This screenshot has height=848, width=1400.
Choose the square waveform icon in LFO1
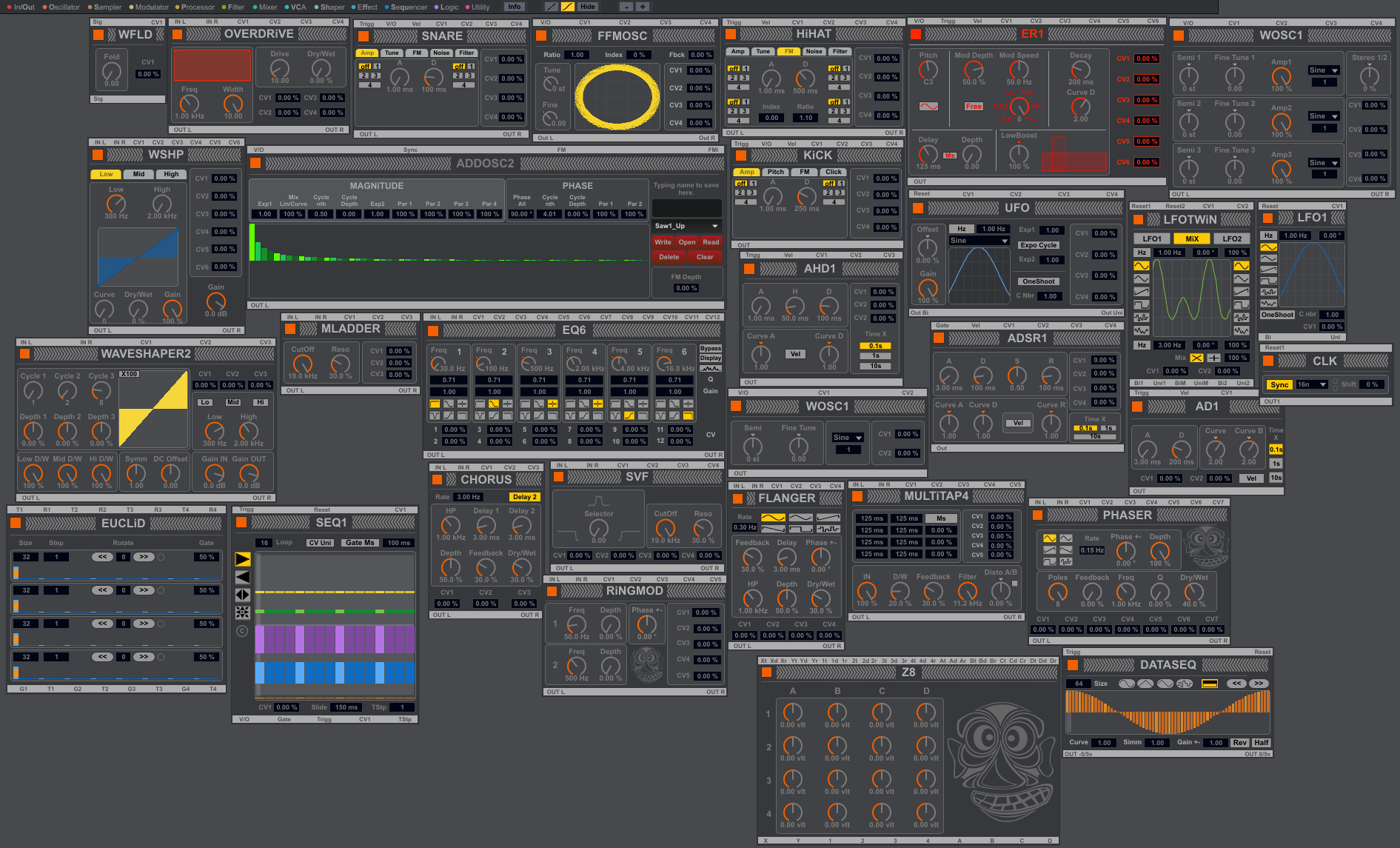tap(1268, 281)
